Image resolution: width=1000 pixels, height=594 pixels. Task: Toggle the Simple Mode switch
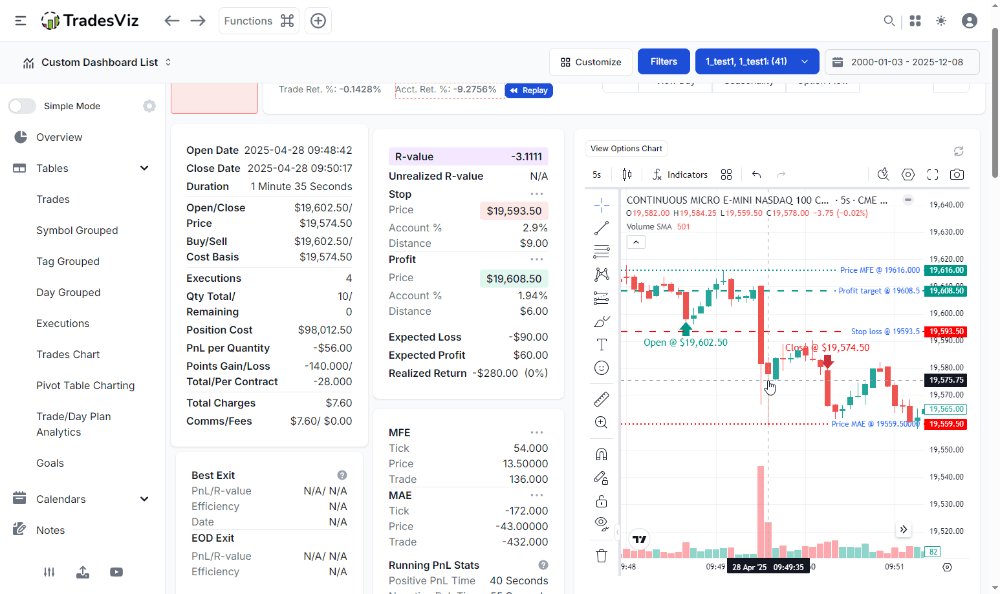pyautogui.click(x=22, y=106)
